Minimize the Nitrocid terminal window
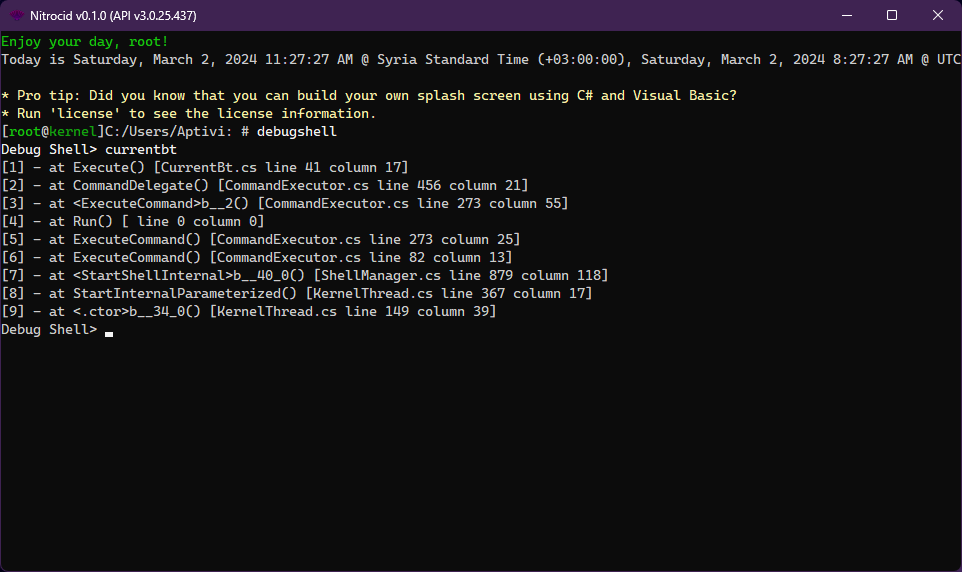 point(846,15)
